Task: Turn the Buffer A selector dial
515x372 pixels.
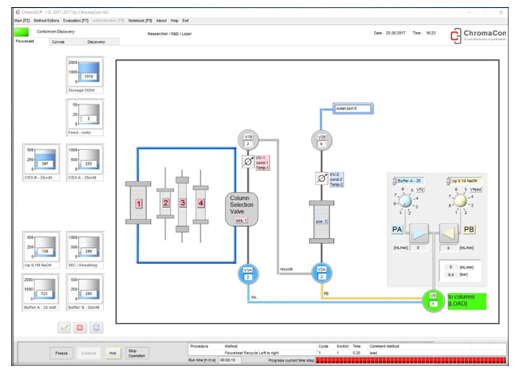Action: [405, 201]
